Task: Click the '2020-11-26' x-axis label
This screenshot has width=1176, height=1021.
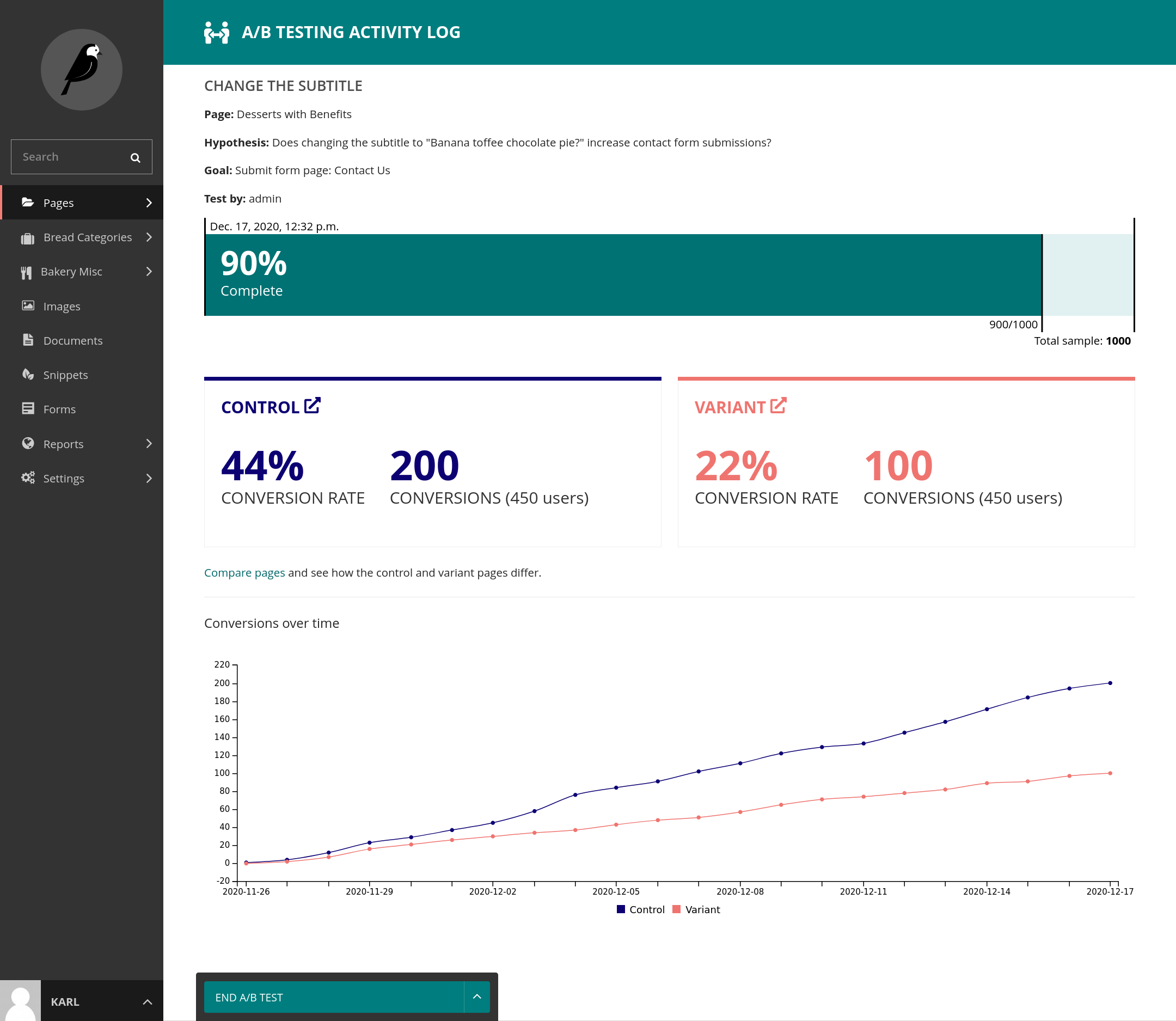Action: pyautogui.click(x=246, y=891)
